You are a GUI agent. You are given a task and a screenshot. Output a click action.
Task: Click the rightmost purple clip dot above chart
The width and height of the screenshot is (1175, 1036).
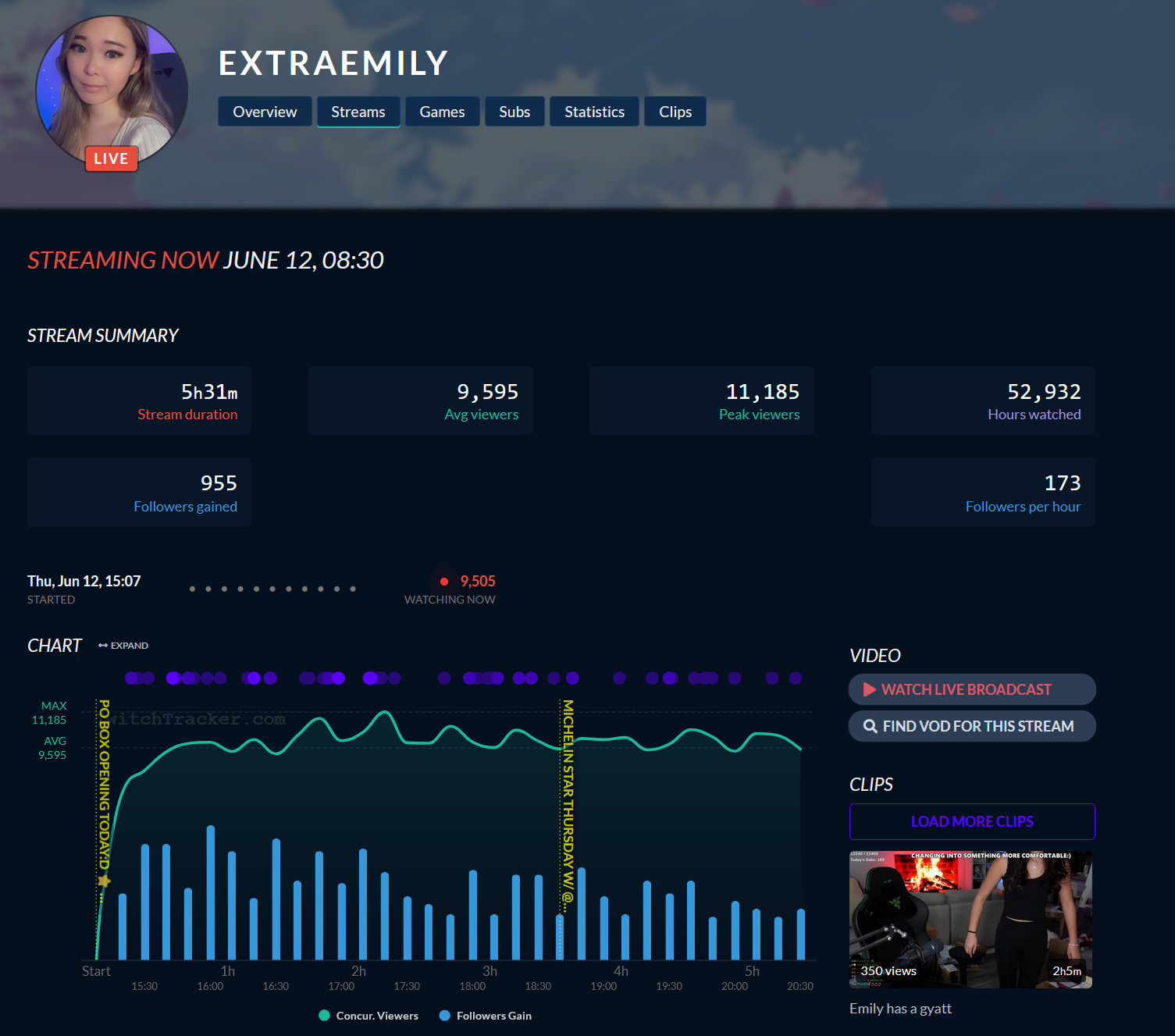pos(796,678)
